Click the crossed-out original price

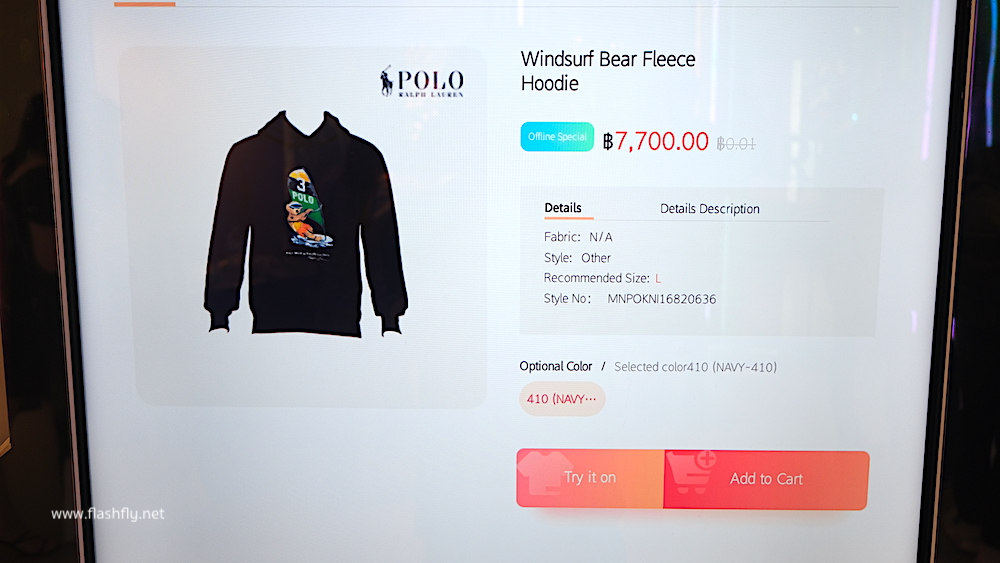(x=736, y=143)
